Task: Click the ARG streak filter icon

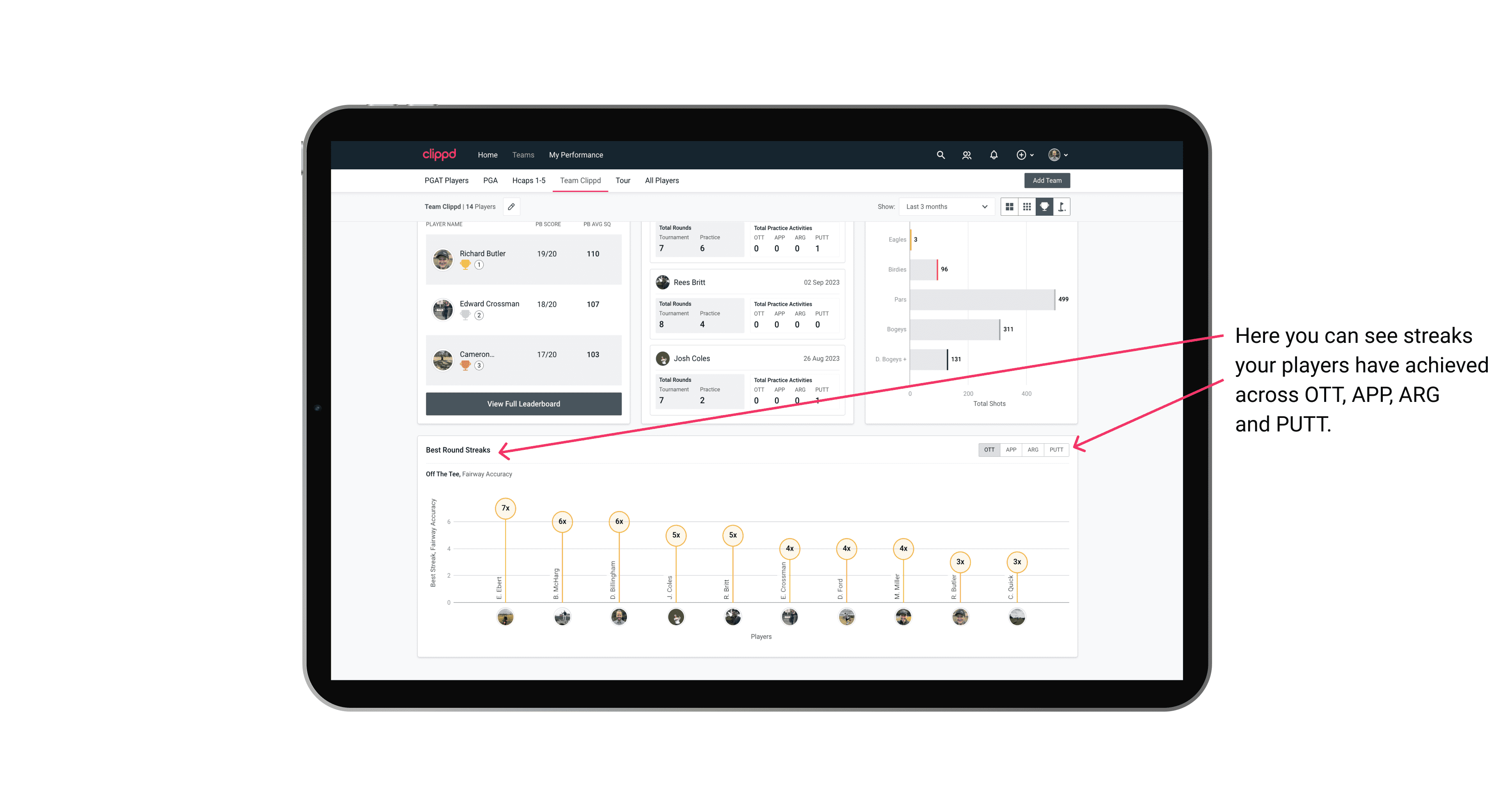Action: pyautogui.click(x=1033, y=450)
